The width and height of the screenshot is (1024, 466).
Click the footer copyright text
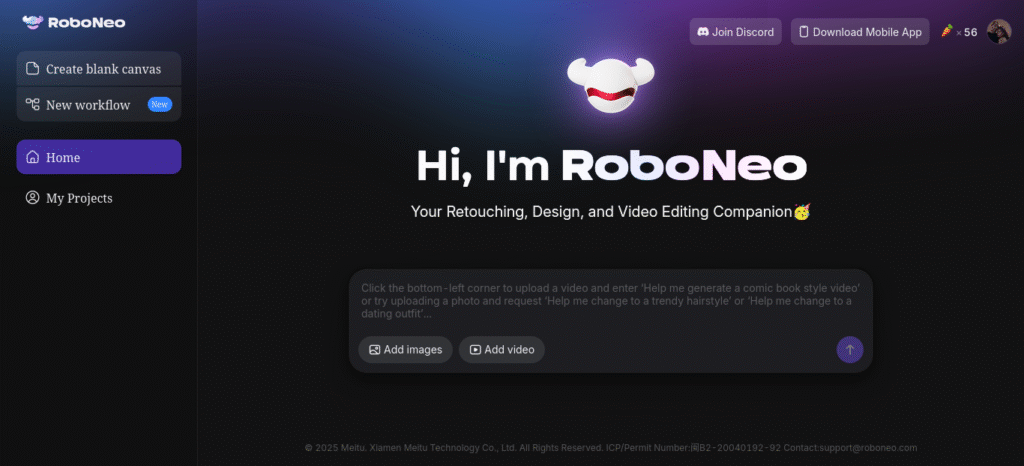tap(611, 448)
